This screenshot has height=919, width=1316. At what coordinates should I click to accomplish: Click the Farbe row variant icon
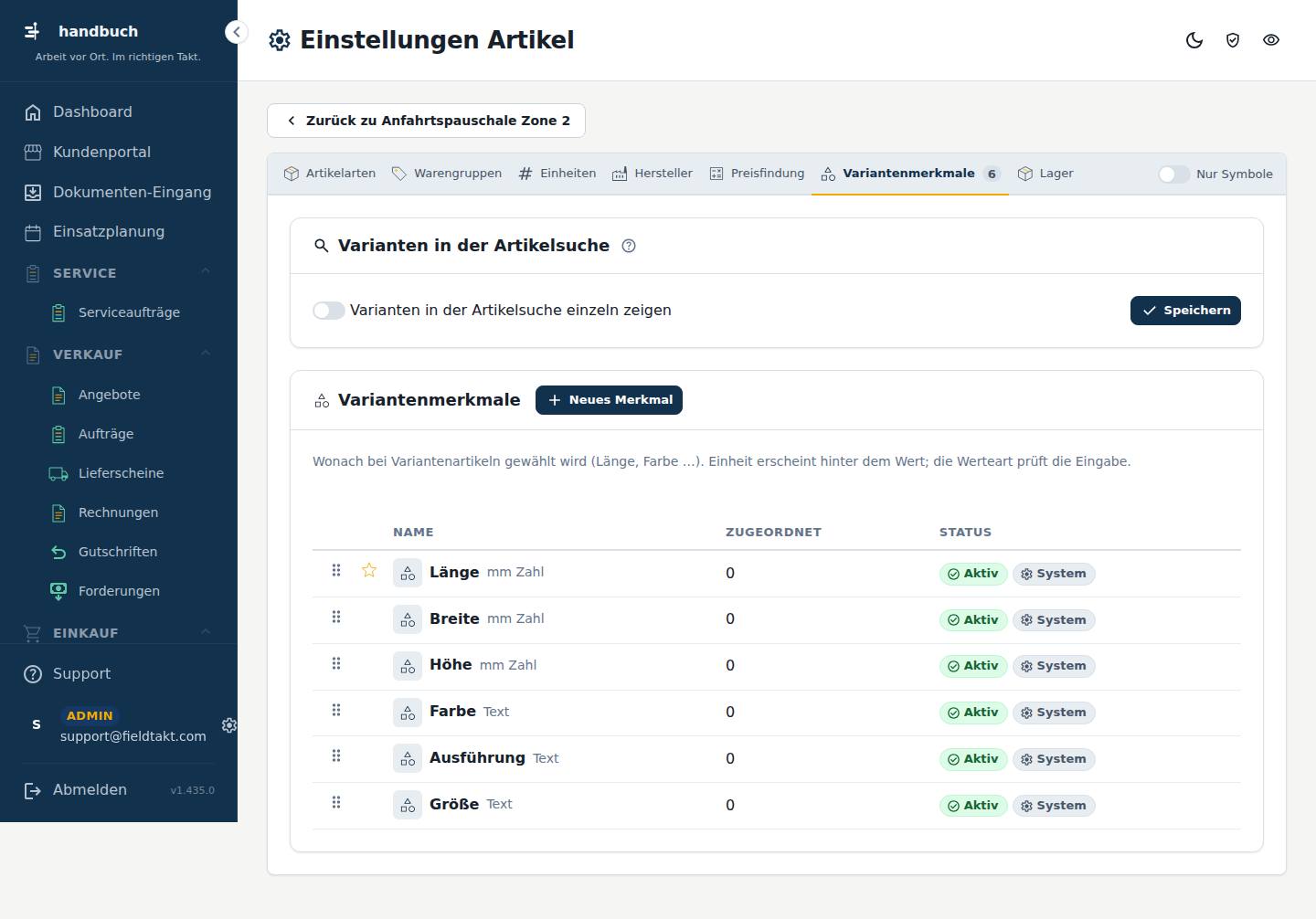click(408, 712)
